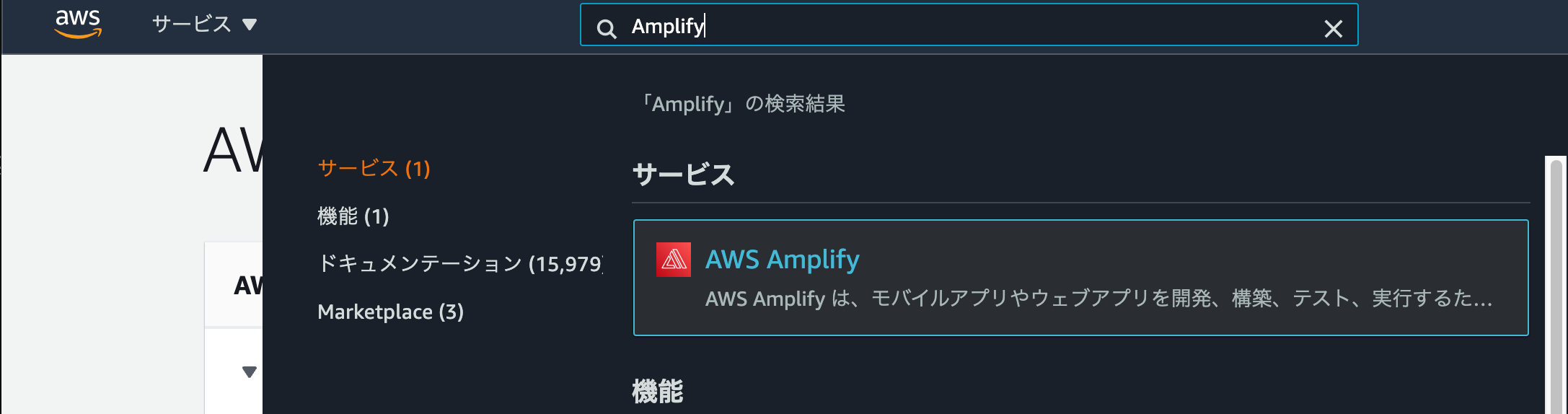
Task: Collapse the widget with the gray triangle
Action: [x=250, y=371]
